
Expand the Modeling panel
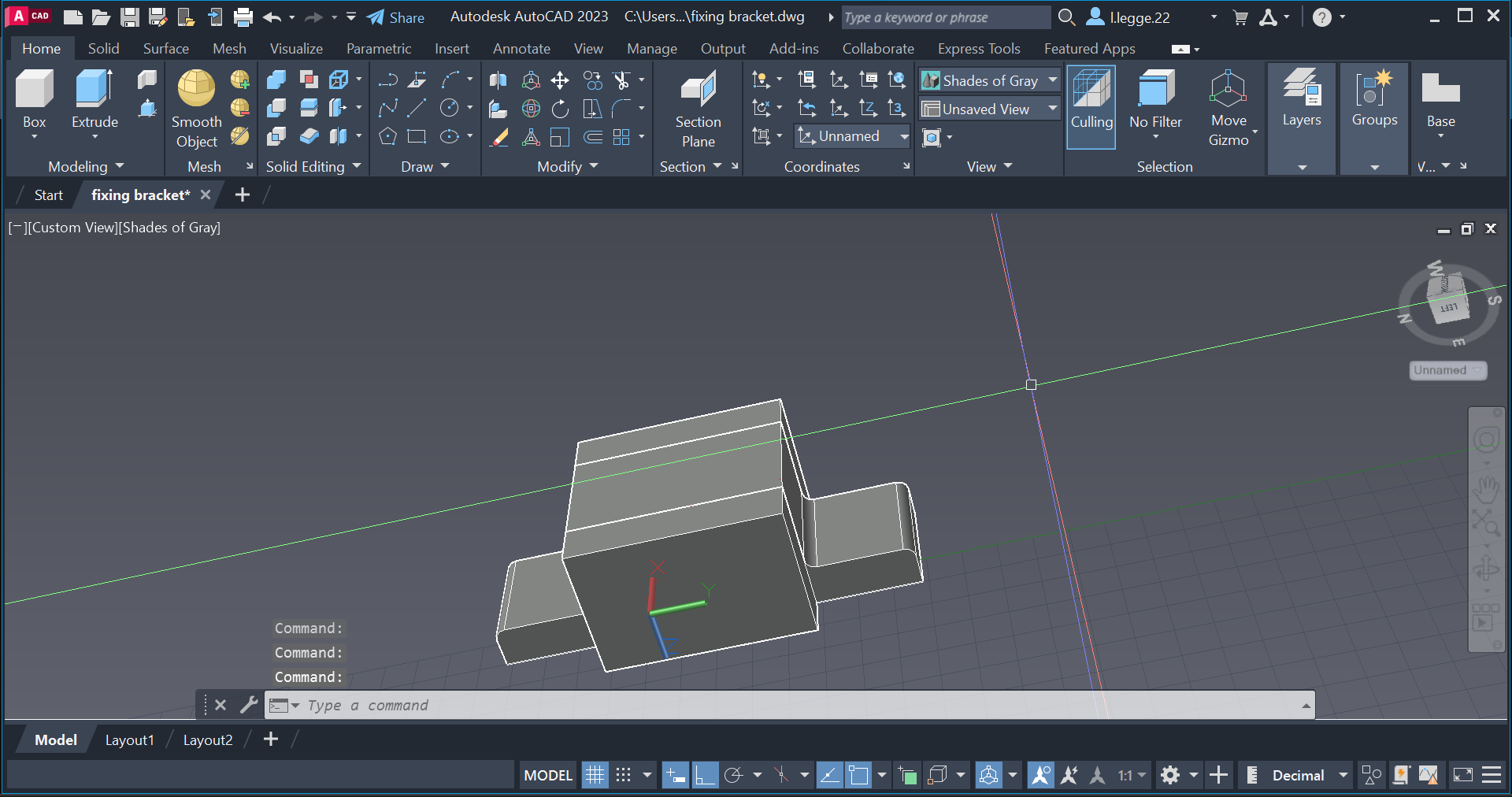(x=87, y=166)
